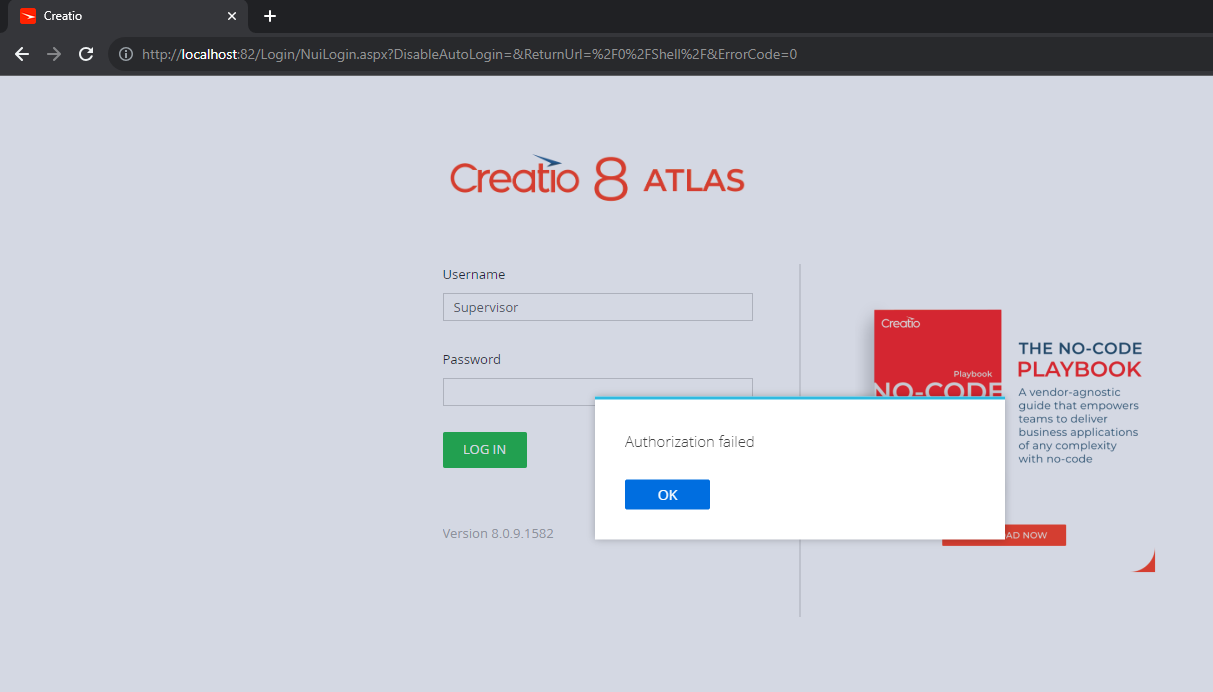Click the site info icon in address bar
1213x692 pixels.
click(125, 54)
